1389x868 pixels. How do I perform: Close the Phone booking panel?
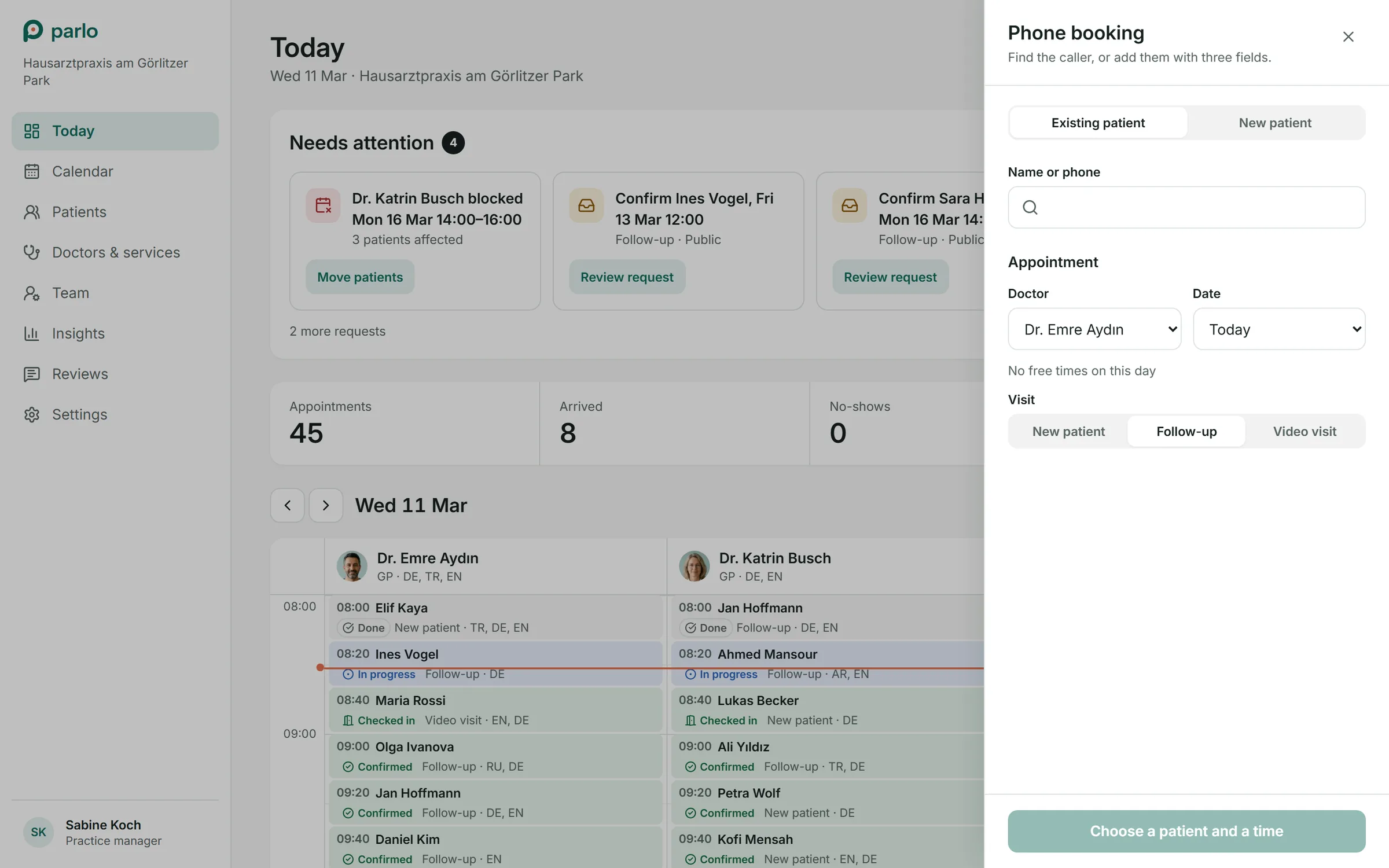(x=1348, y=36)
